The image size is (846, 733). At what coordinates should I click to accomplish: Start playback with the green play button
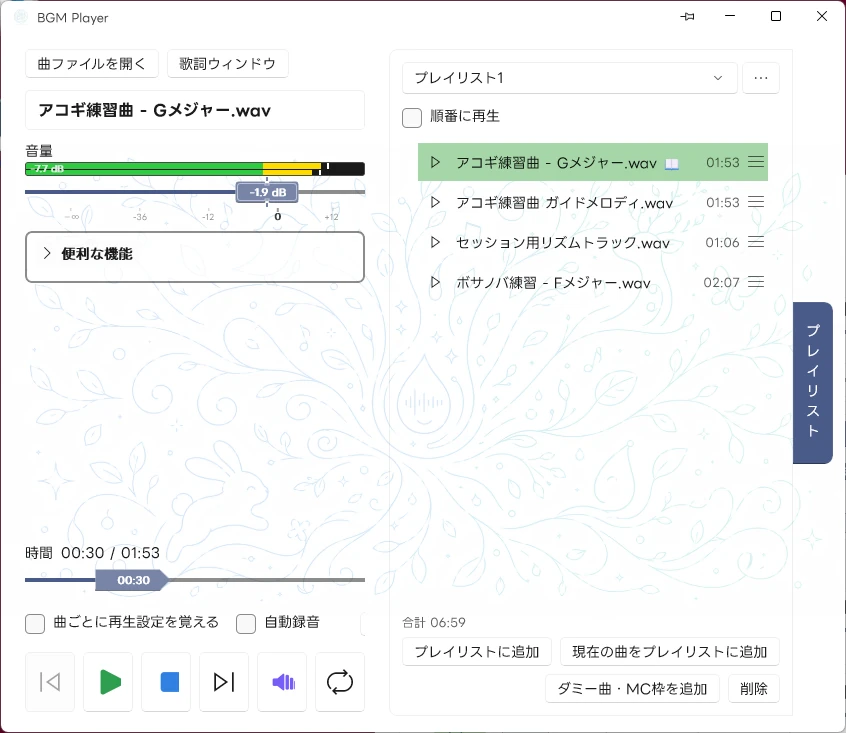[108, 682]
